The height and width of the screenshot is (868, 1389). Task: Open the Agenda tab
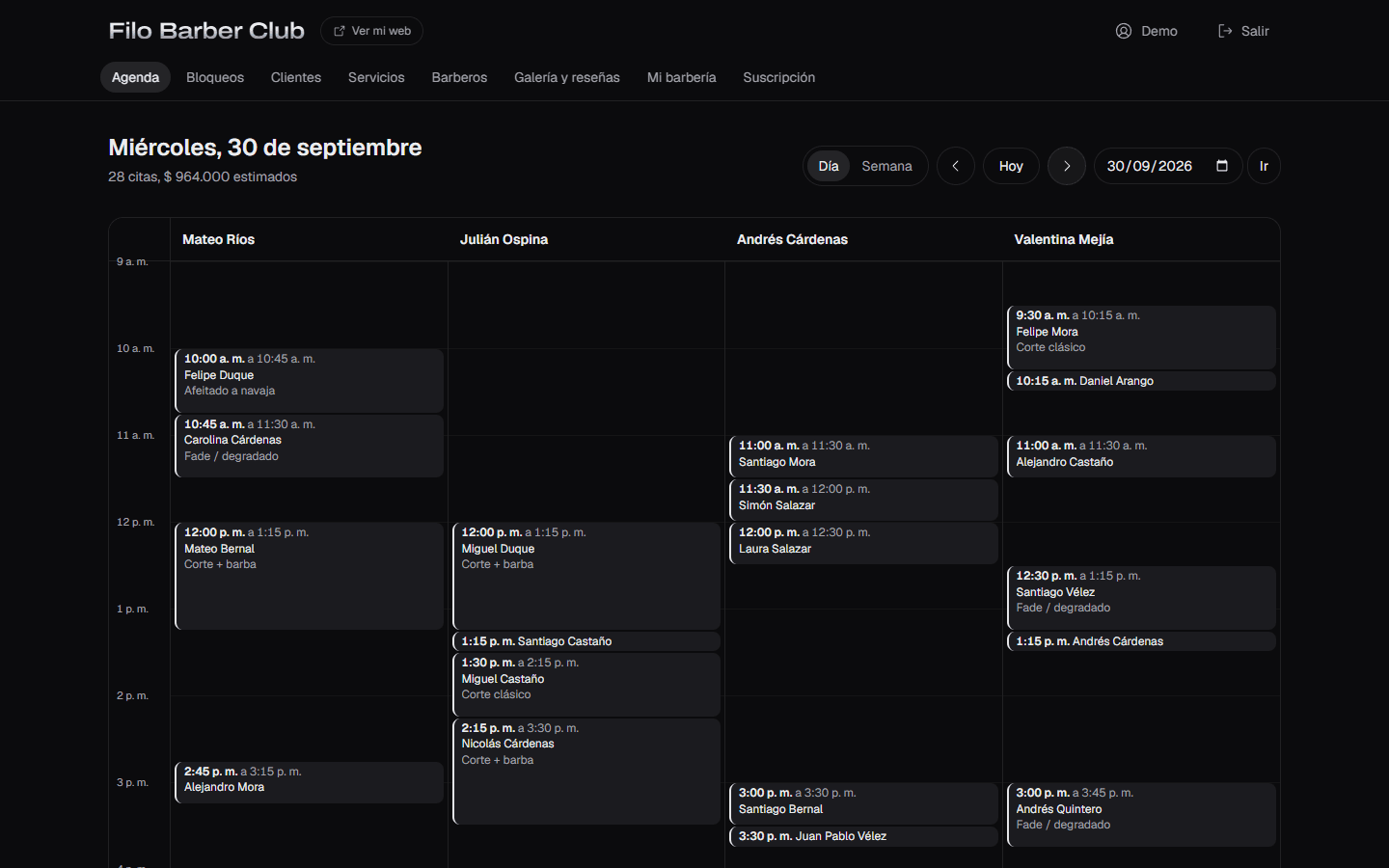[135, 77]
